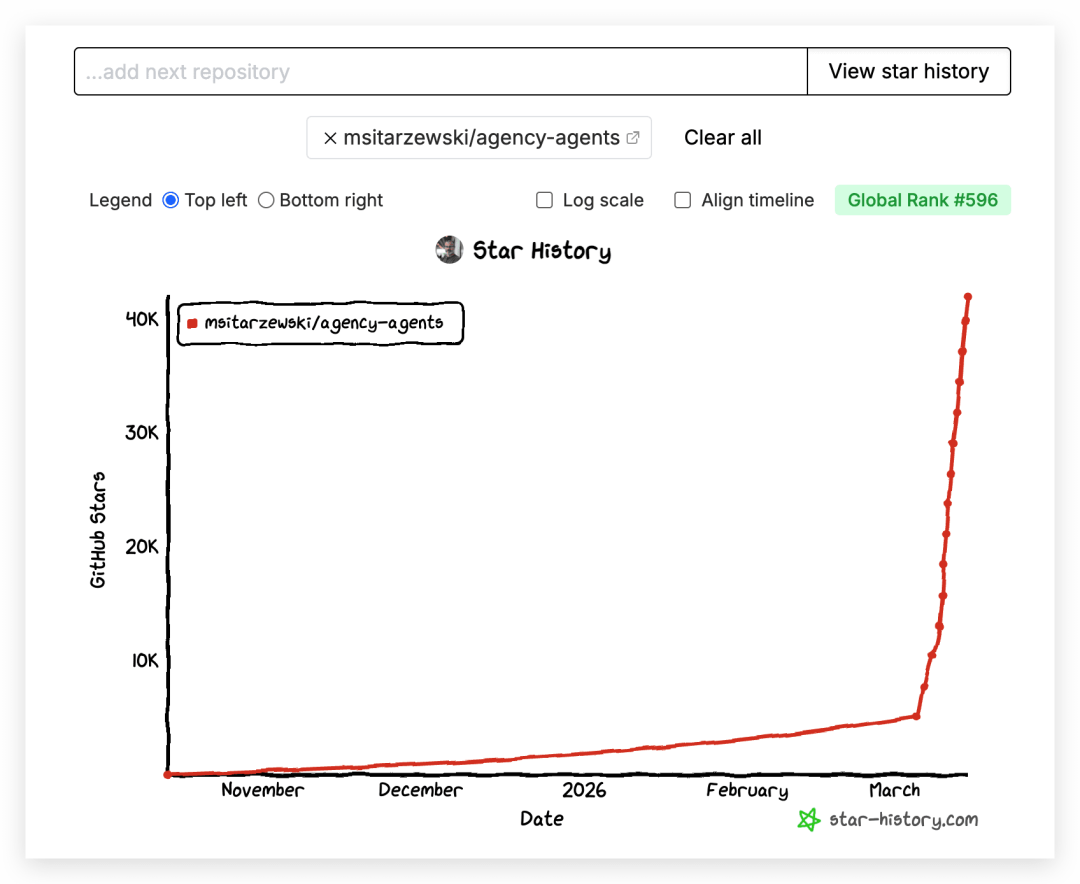1080x884 pixels.
Task: Open the msitarzewski/agency-agents repository chip link
Action: pyautogui.click(x=481, y=138)
